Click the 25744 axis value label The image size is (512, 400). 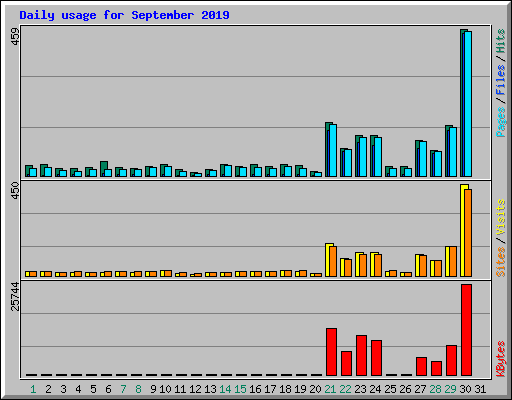pos(15,296)
